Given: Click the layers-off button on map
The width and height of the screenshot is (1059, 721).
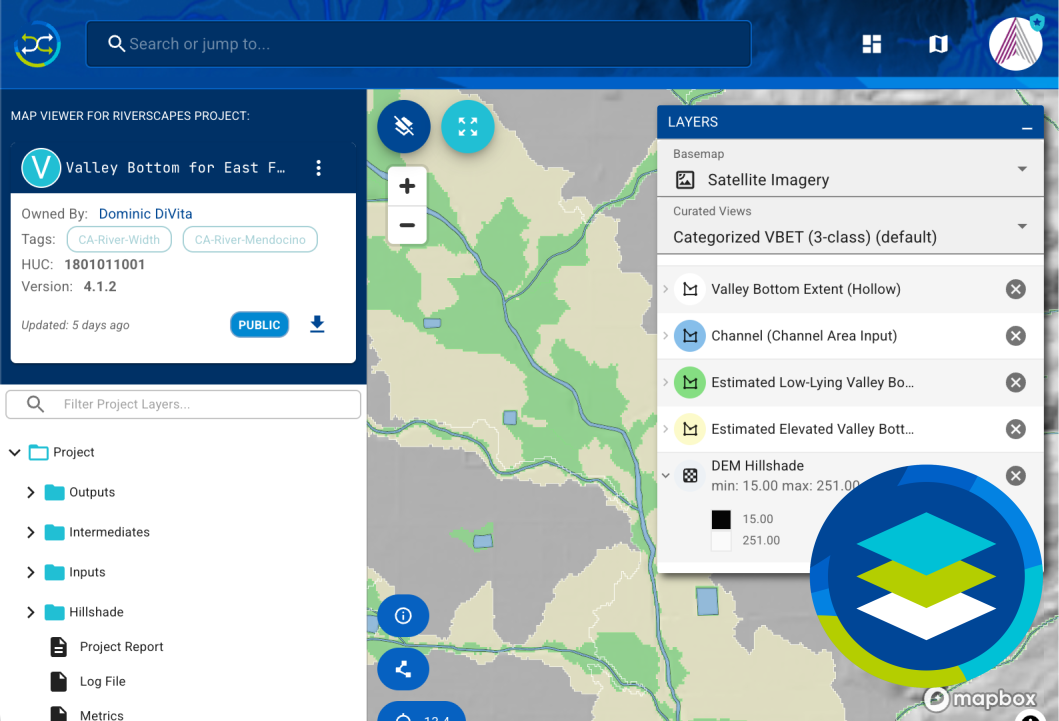Looking at the screenshot, I should [x=404, y=127].
